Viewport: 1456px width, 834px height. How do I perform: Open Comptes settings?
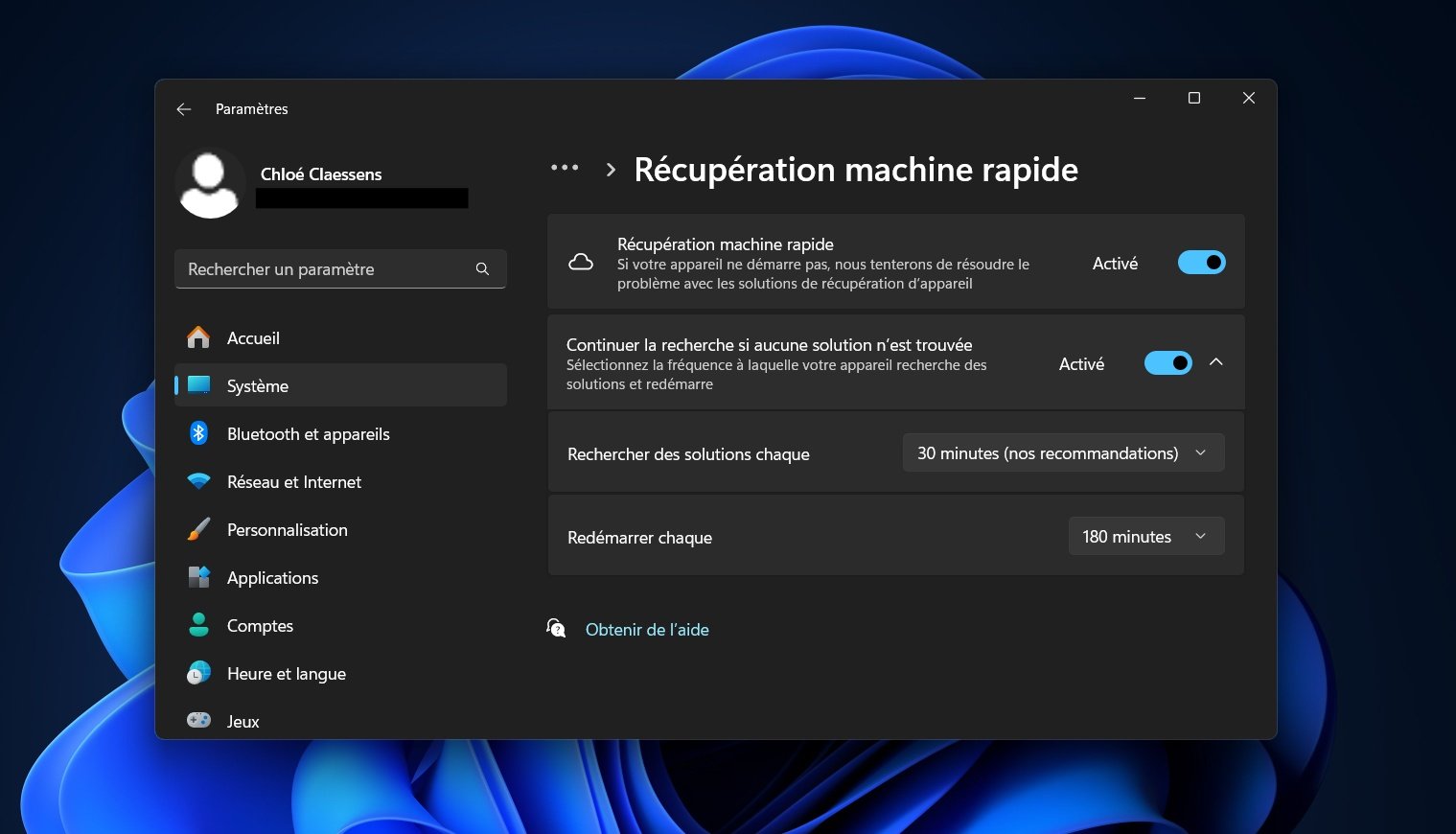click(x=260, y=625)
